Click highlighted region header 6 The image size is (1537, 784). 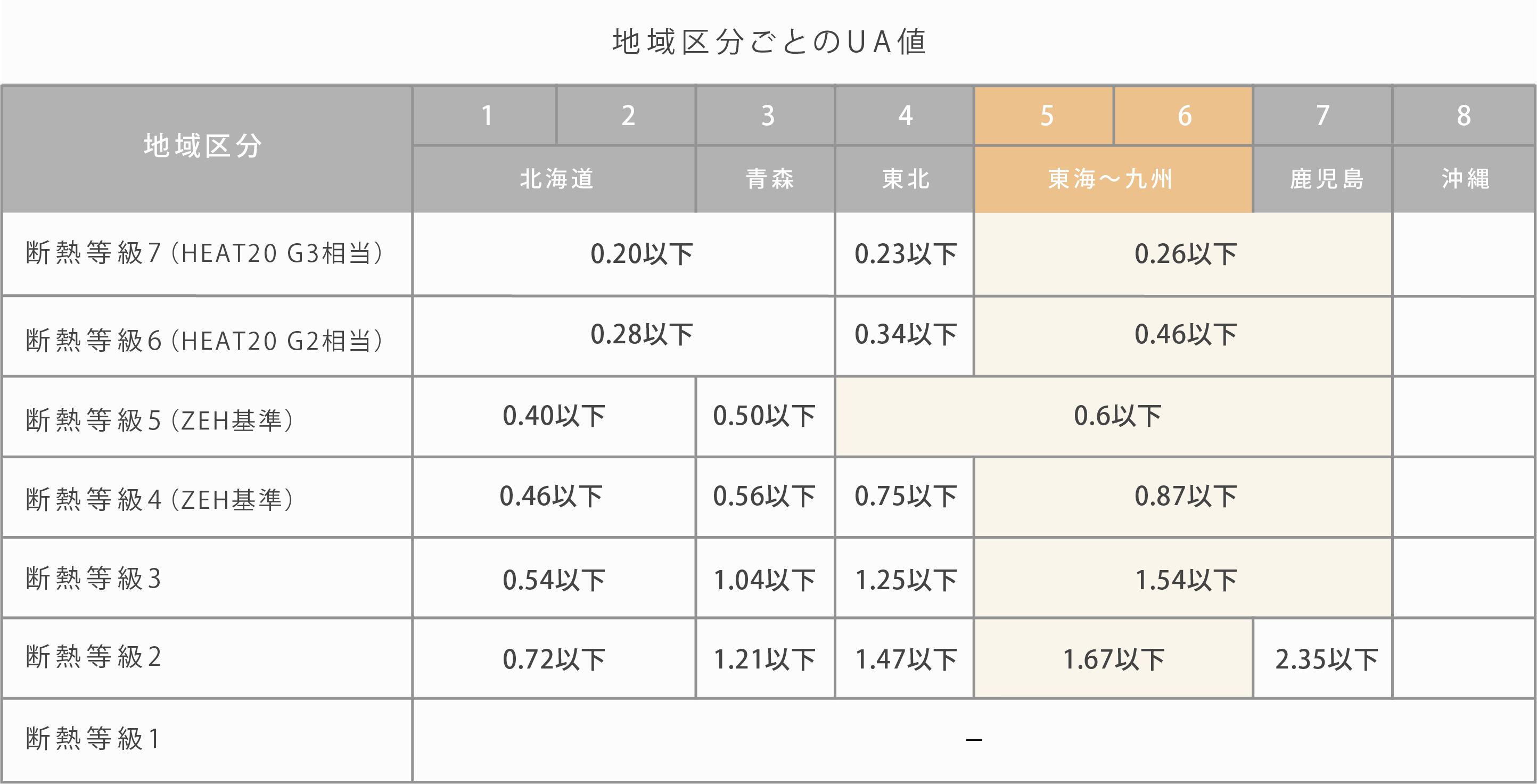click(x=1183, y=115)
